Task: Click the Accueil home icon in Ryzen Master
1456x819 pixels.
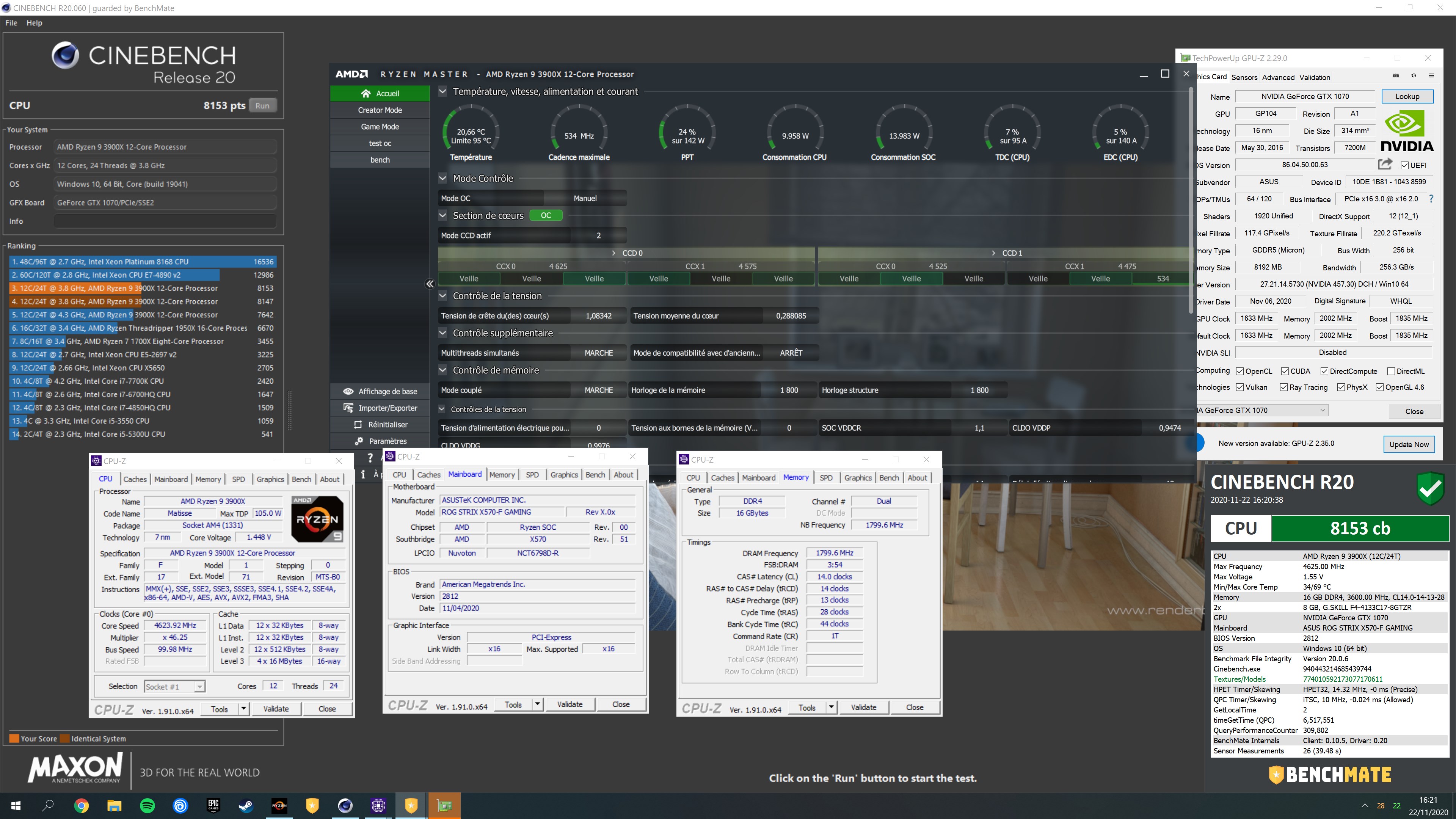Action: [x=366, y=93]
